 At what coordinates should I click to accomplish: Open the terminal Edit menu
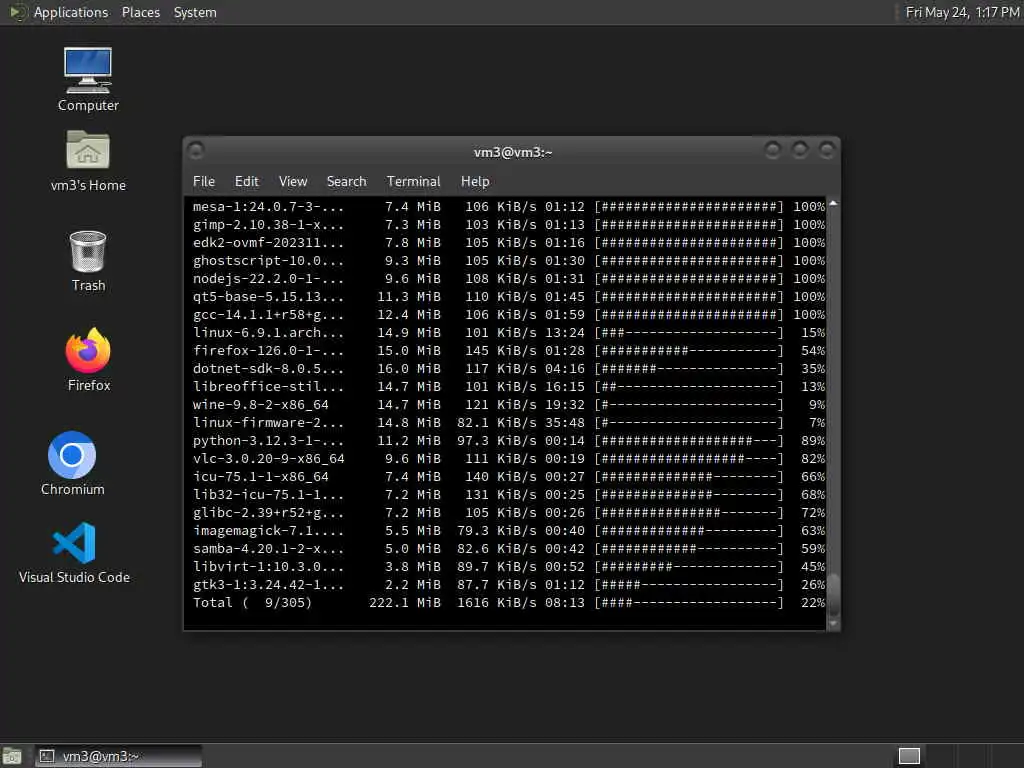(x=246, y=181)
